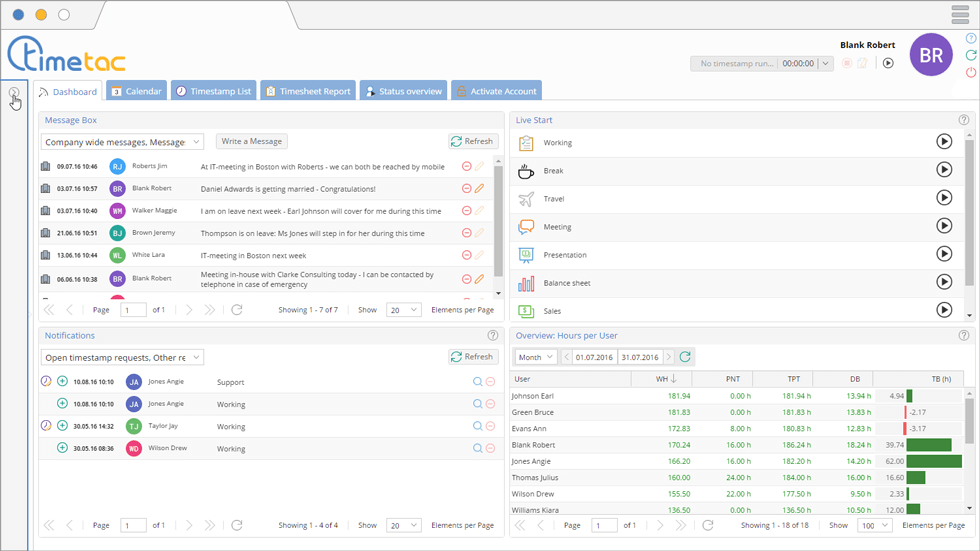Expand the left sidebar panel
Viewport: 980px width, 551px height.
[14, 93]
